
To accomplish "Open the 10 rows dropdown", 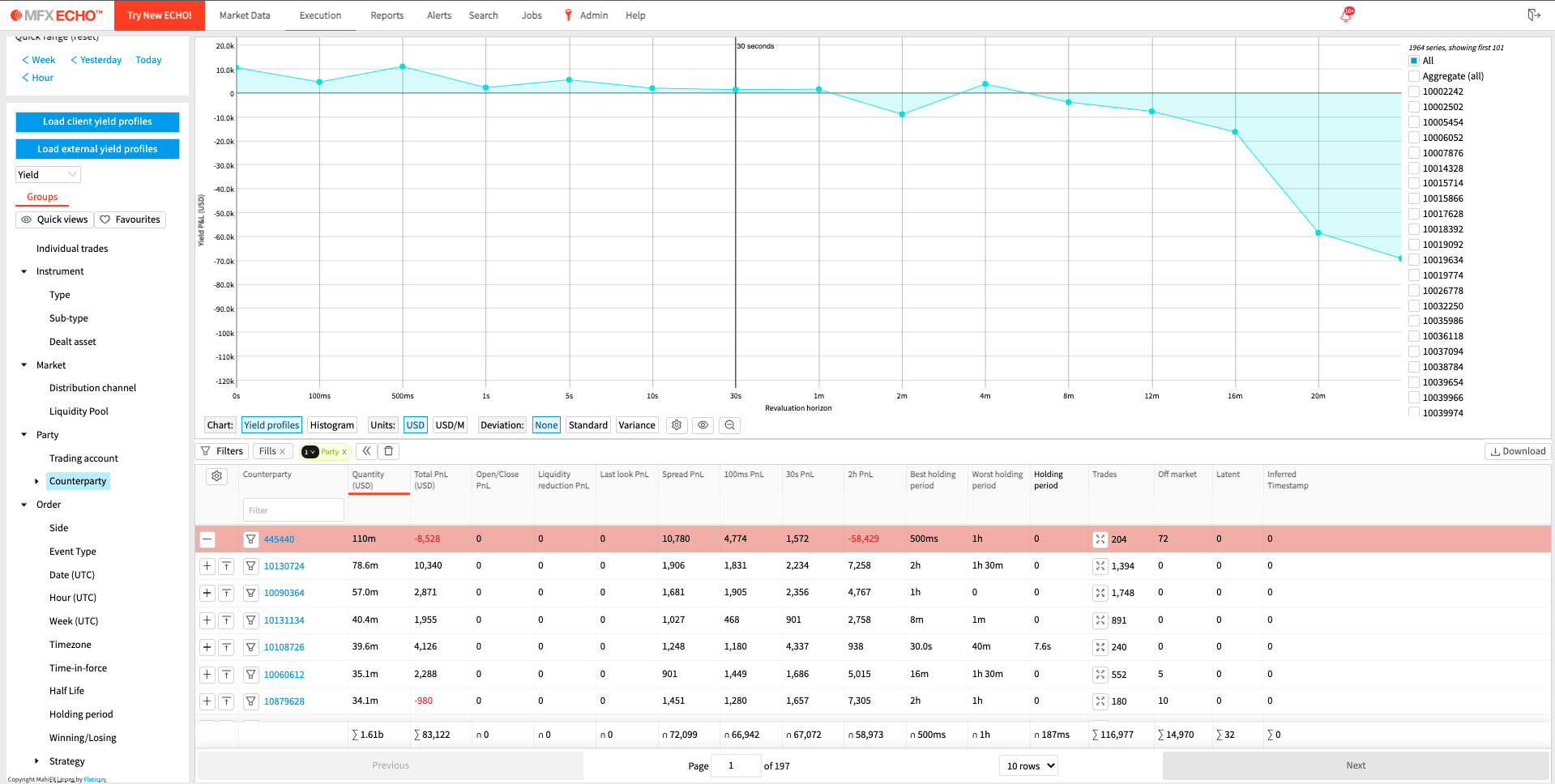I will point(1028,765).
